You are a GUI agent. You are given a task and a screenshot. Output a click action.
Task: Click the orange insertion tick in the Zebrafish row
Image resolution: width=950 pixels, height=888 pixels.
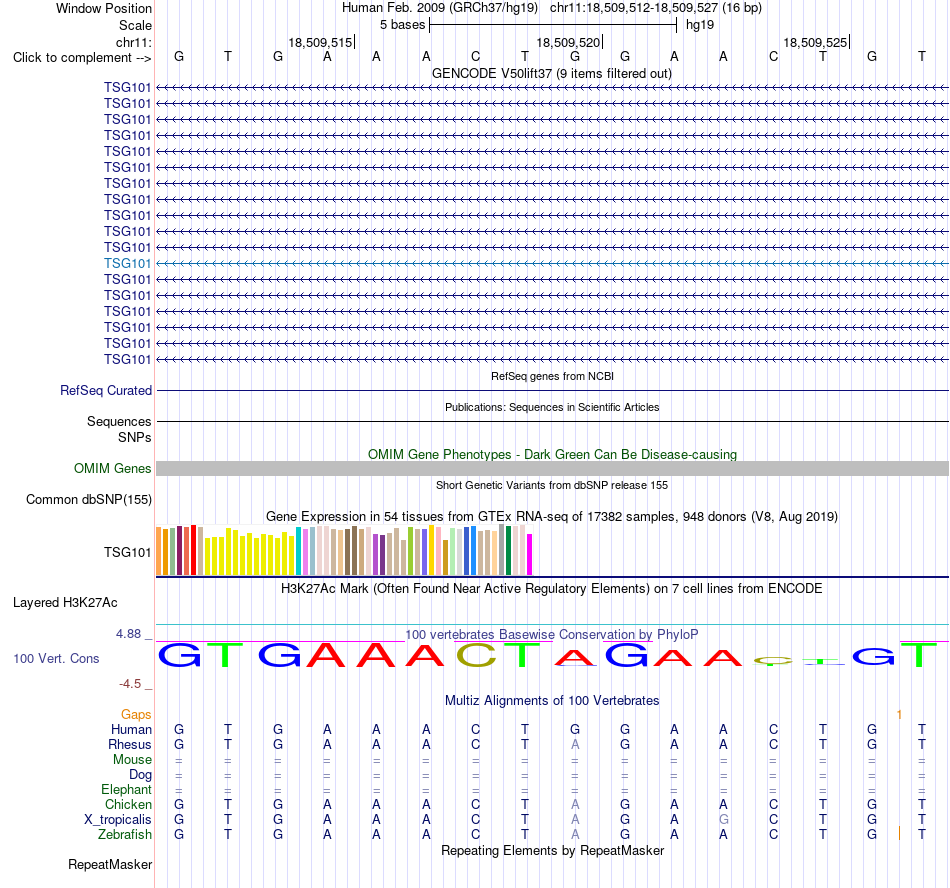(899, 833)
